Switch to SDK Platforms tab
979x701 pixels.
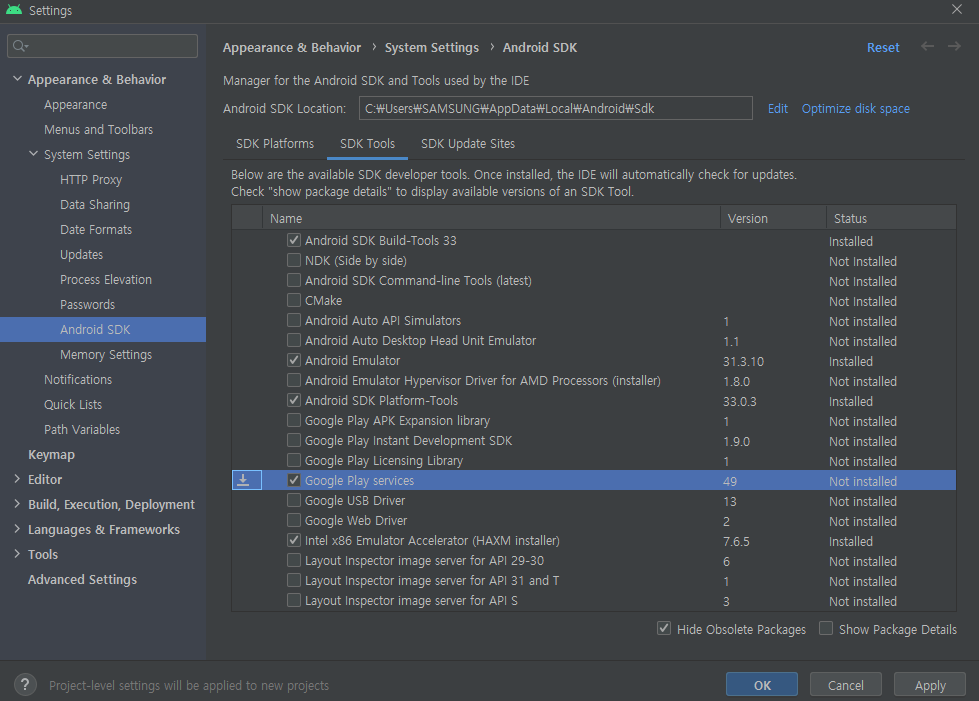click(275, 144)
